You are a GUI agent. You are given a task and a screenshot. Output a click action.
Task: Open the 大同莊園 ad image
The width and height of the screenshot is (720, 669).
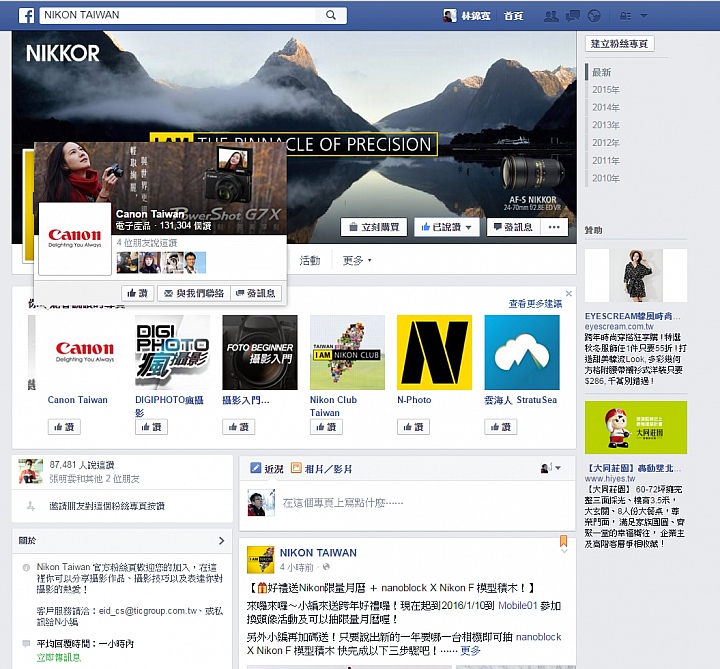(636, 427)
